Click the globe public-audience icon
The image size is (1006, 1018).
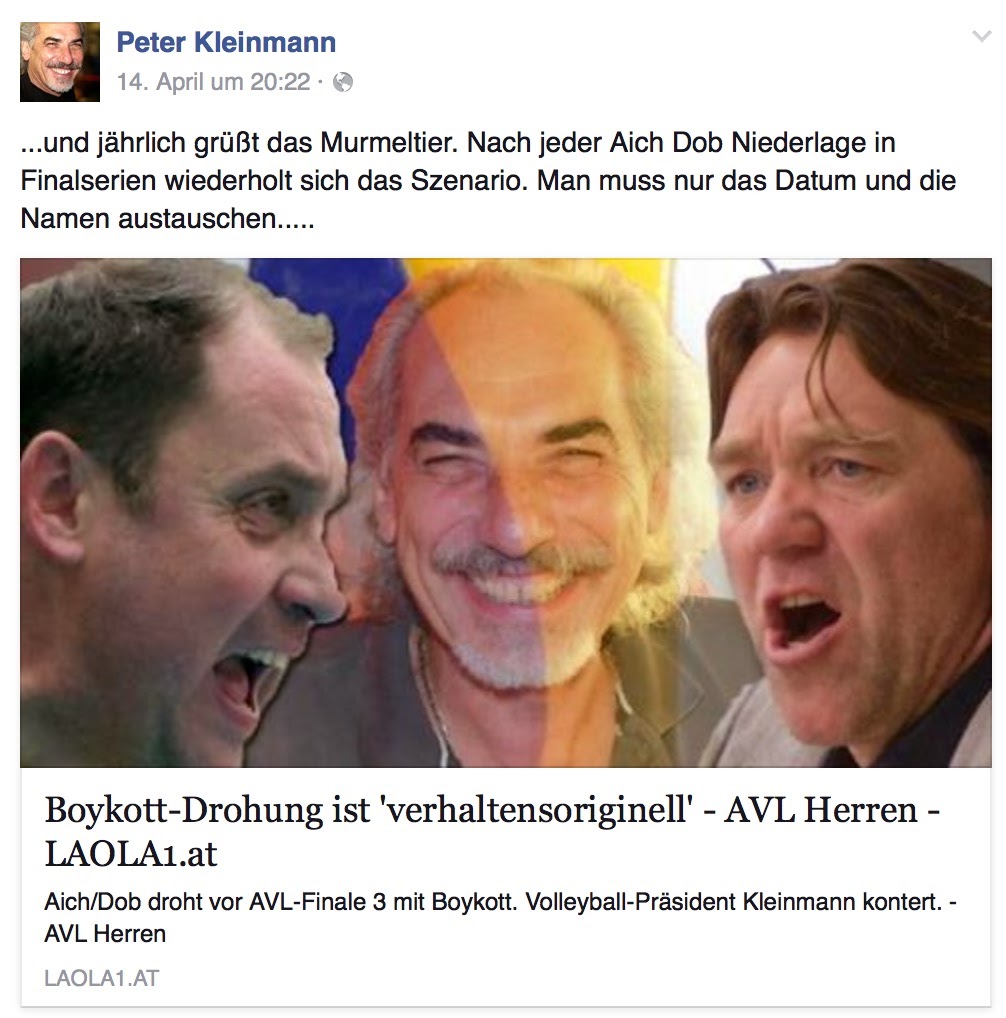343,82
